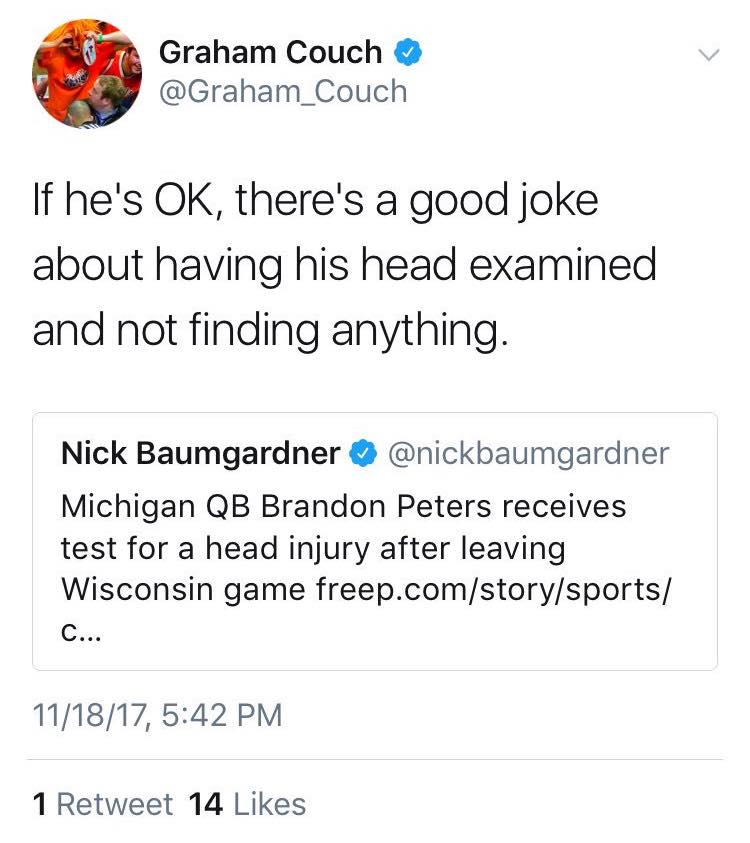Open the @nickbaumgardner handle link

coord(527,454)
